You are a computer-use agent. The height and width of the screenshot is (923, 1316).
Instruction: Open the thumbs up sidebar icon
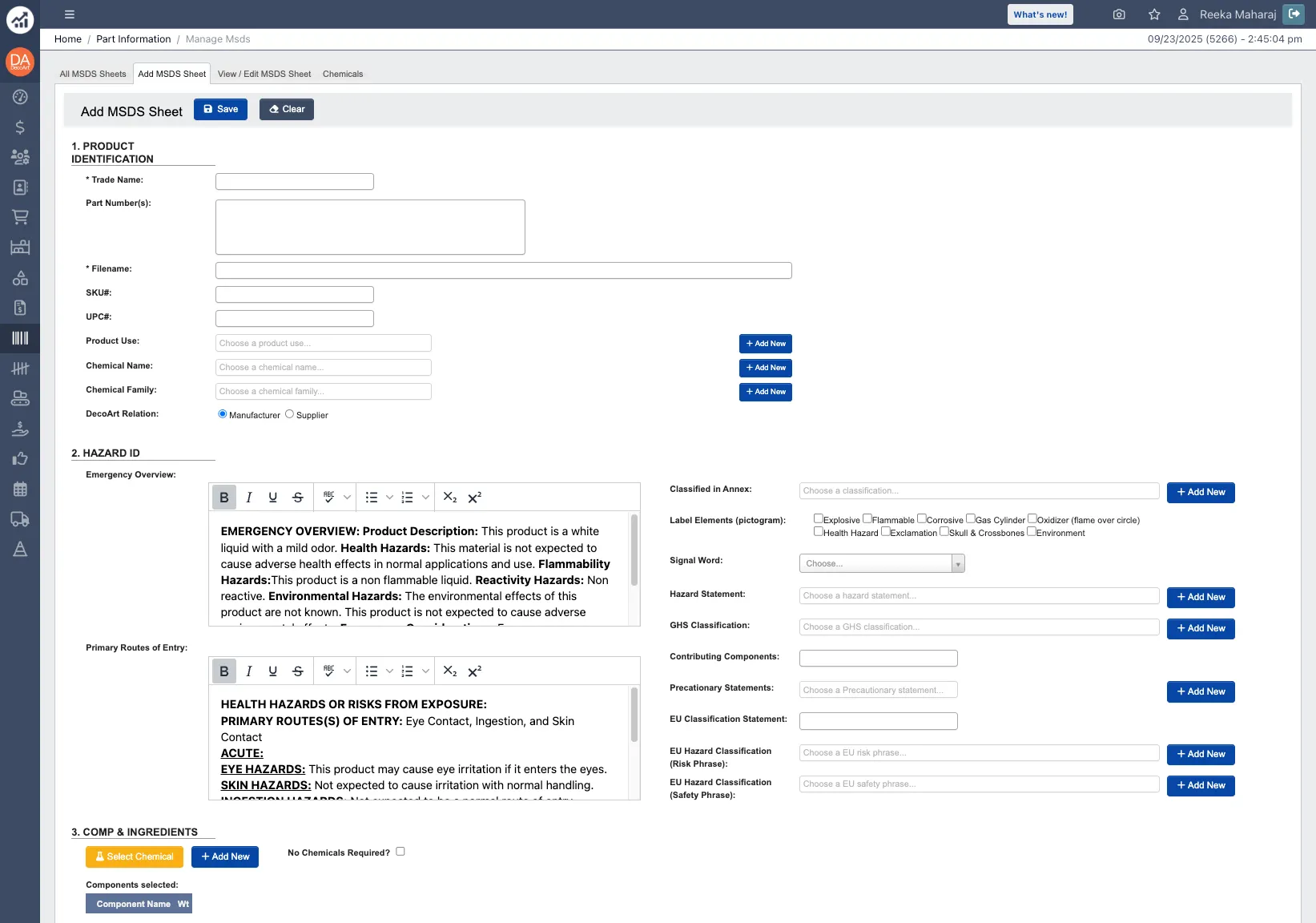point(20,459)
